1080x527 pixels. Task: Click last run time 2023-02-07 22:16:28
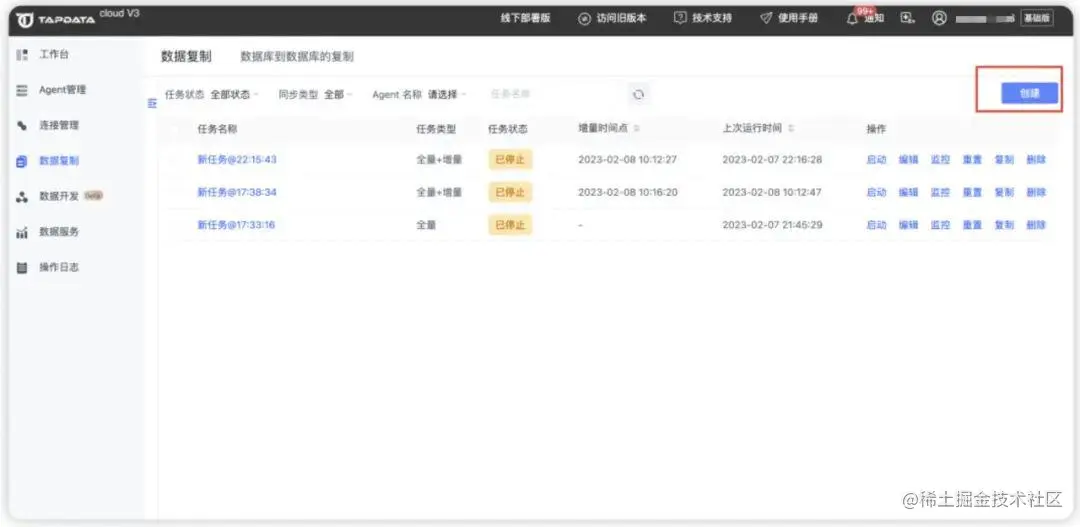[772, 159]
